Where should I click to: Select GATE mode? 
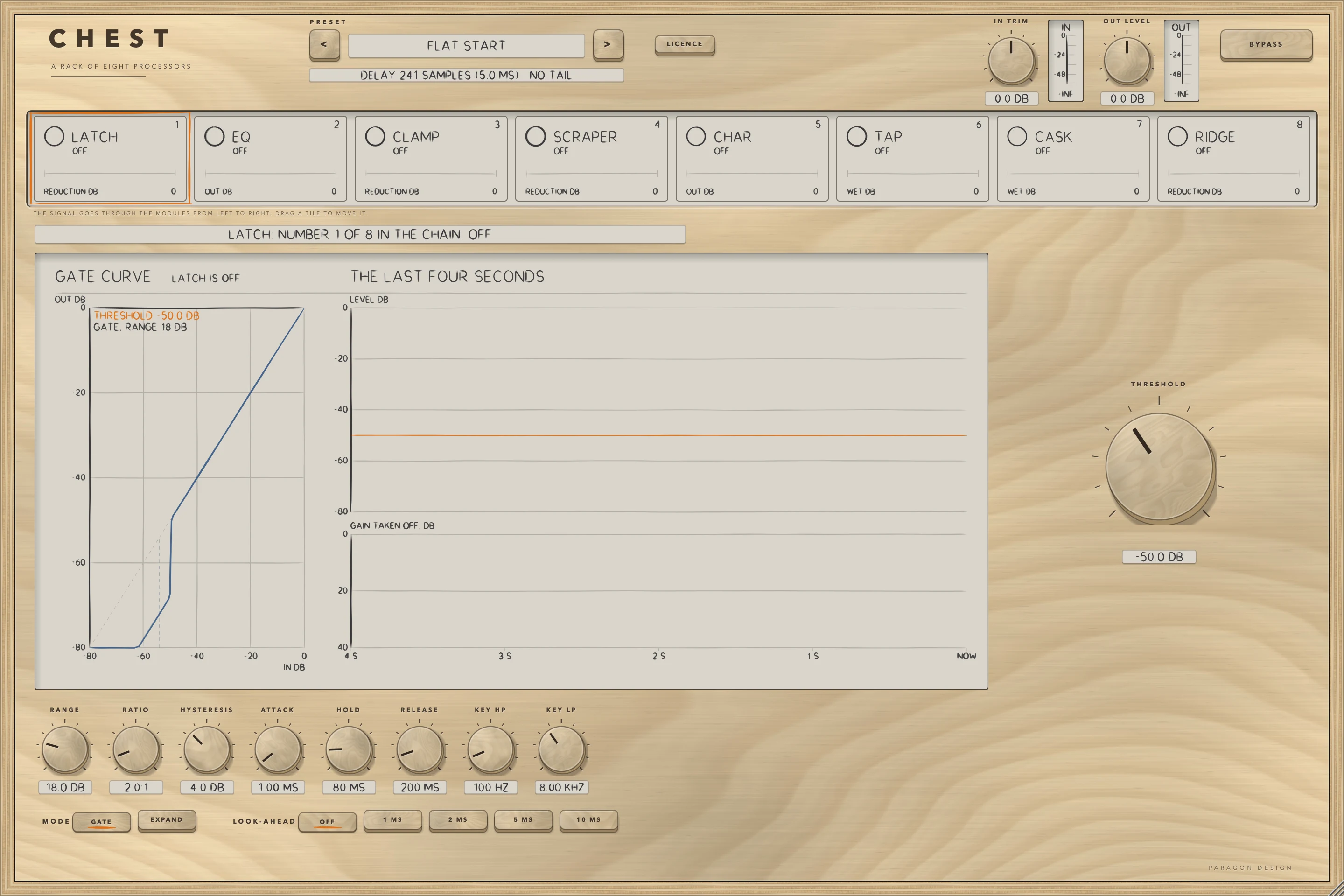point(102,822)
